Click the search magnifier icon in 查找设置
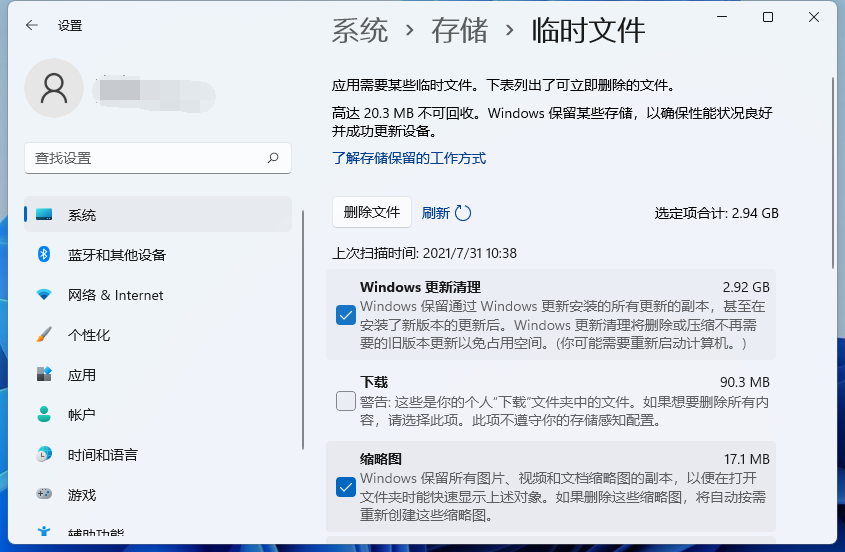This screenshot has width=845, height=552. [x=273, y=158]
